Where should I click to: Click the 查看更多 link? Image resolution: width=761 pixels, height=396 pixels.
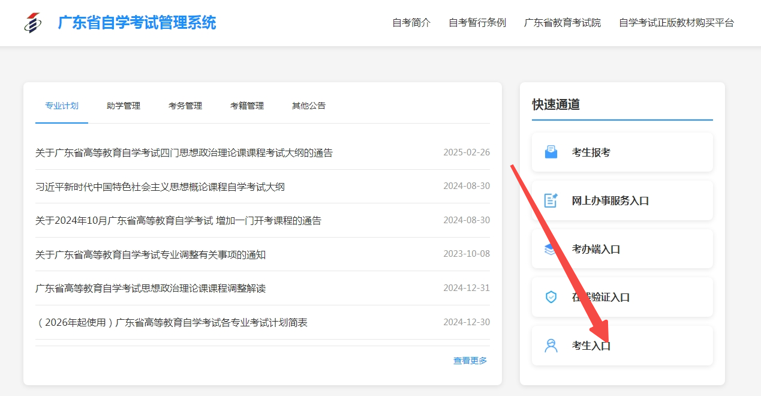point(470,361)
